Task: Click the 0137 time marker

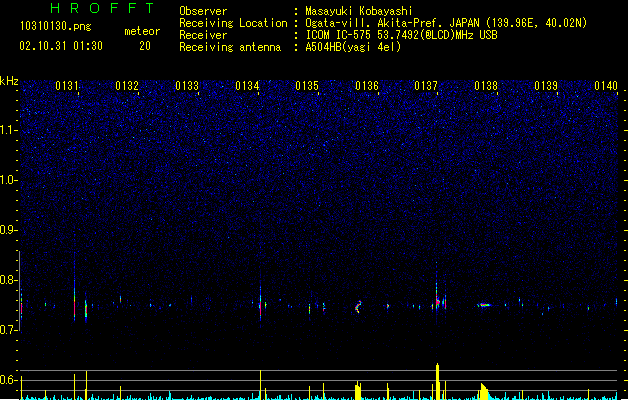Action: 426,86
